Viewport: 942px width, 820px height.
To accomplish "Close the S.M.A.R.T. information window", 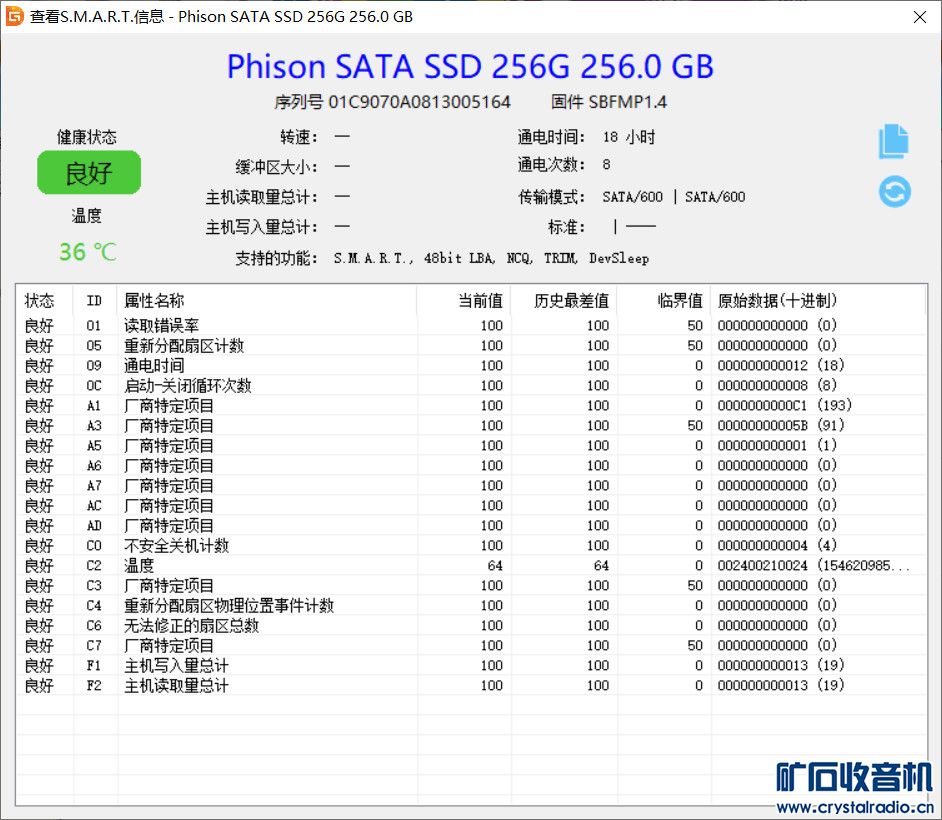I will point(919,17).
